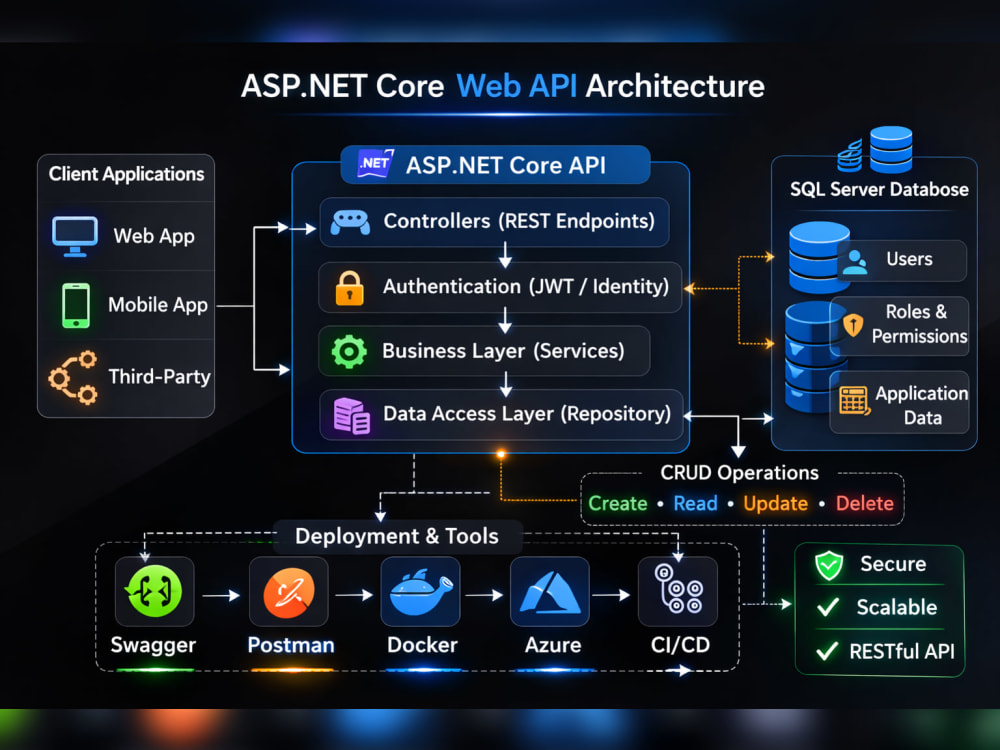The image size is (1000, 750).
Task: Click the 'RESTful API' text
Action: pyautogui.click(x=902, y=651)
